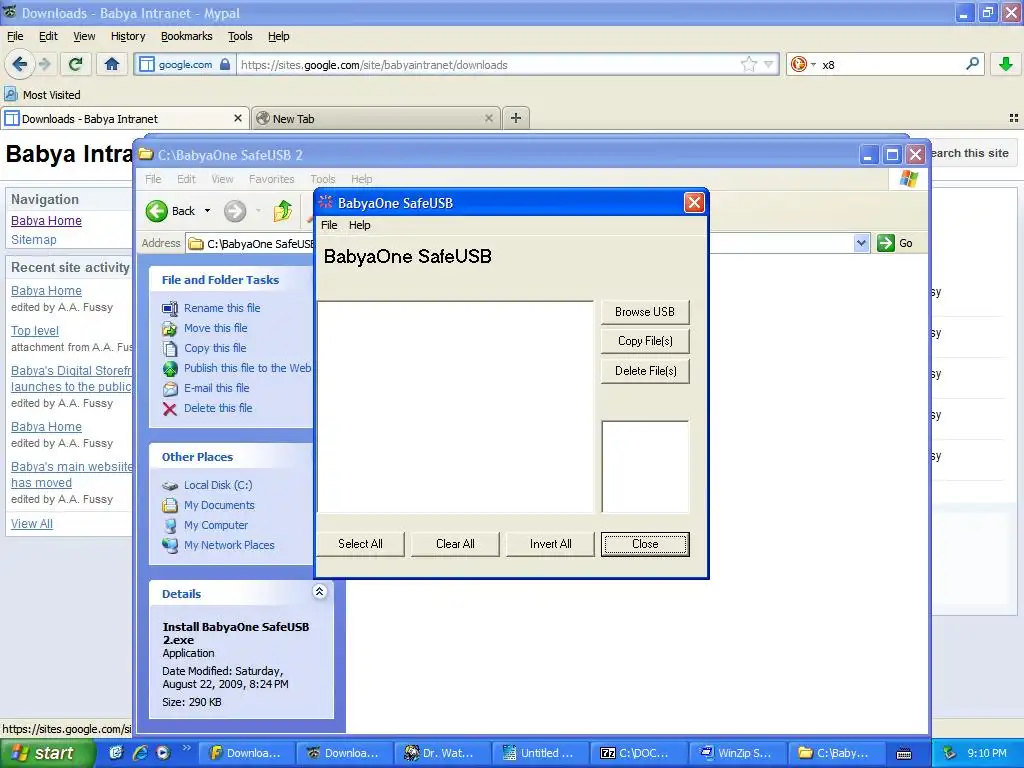Open the Explorer Back history dropdown arrow
This screenshot has width=1024, height=768.
point(207,211)
